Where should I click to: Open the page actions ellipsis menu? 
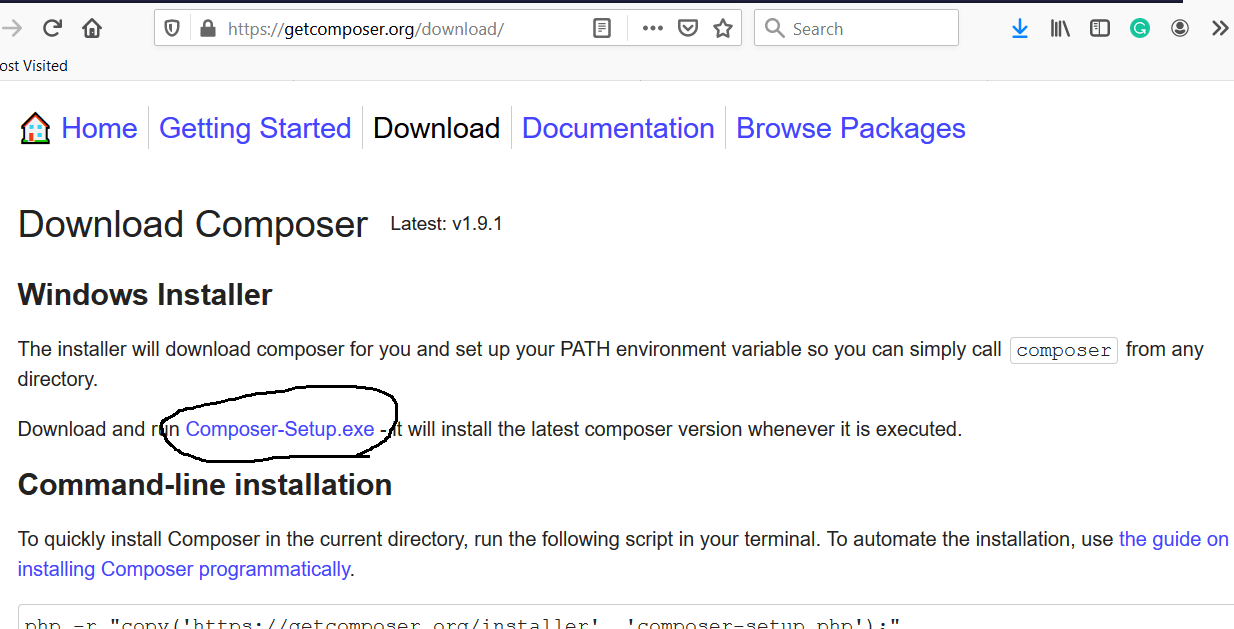coord(652,27)
